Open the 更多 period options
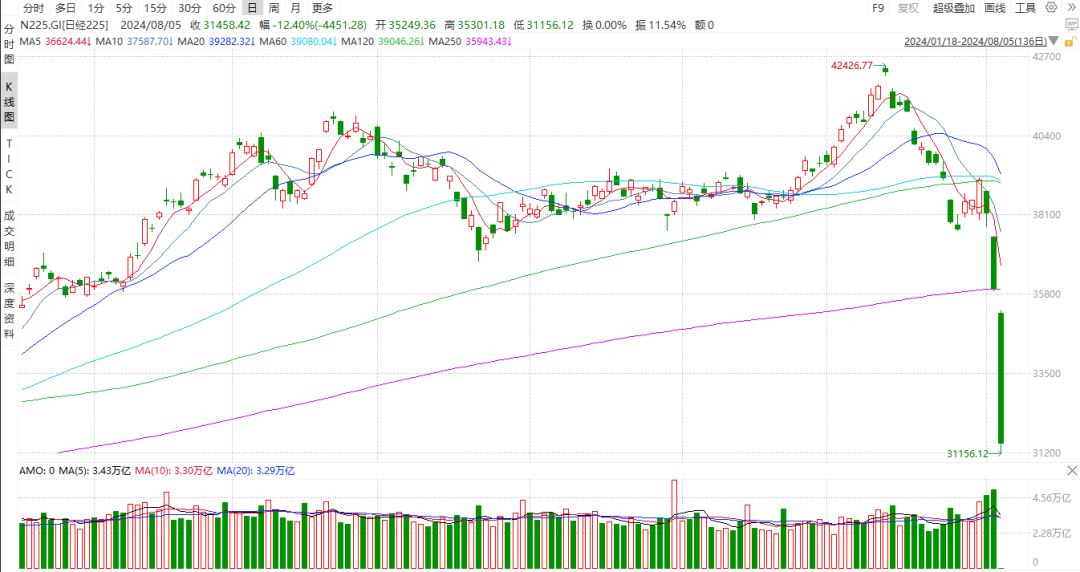Screen dimensions: 1080x572 click(322, 8)
